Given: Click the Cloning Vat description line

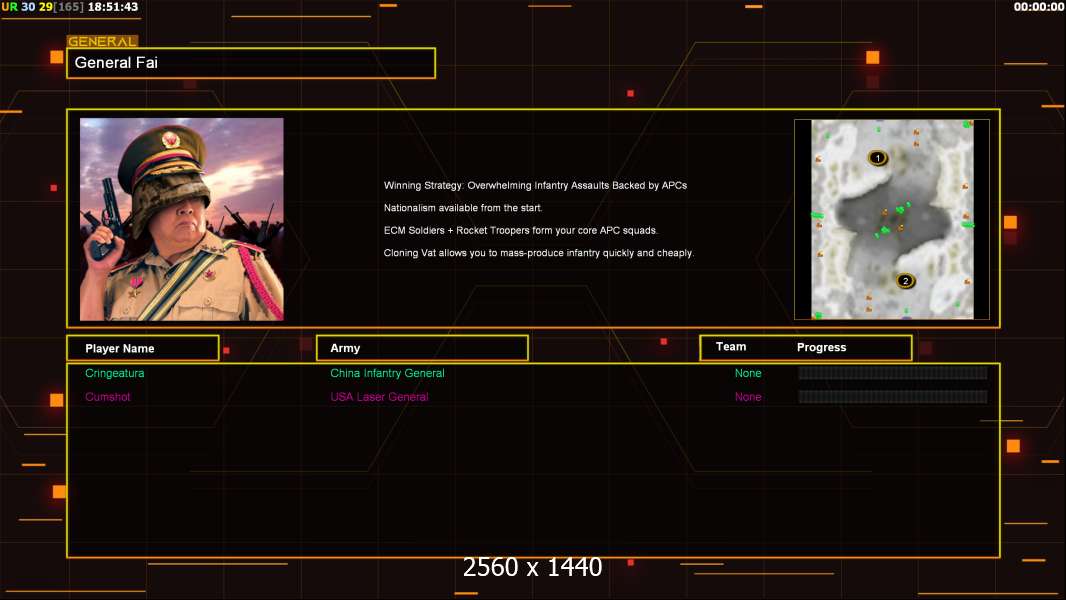Looking at the screenshot, I should click(538, 253).
